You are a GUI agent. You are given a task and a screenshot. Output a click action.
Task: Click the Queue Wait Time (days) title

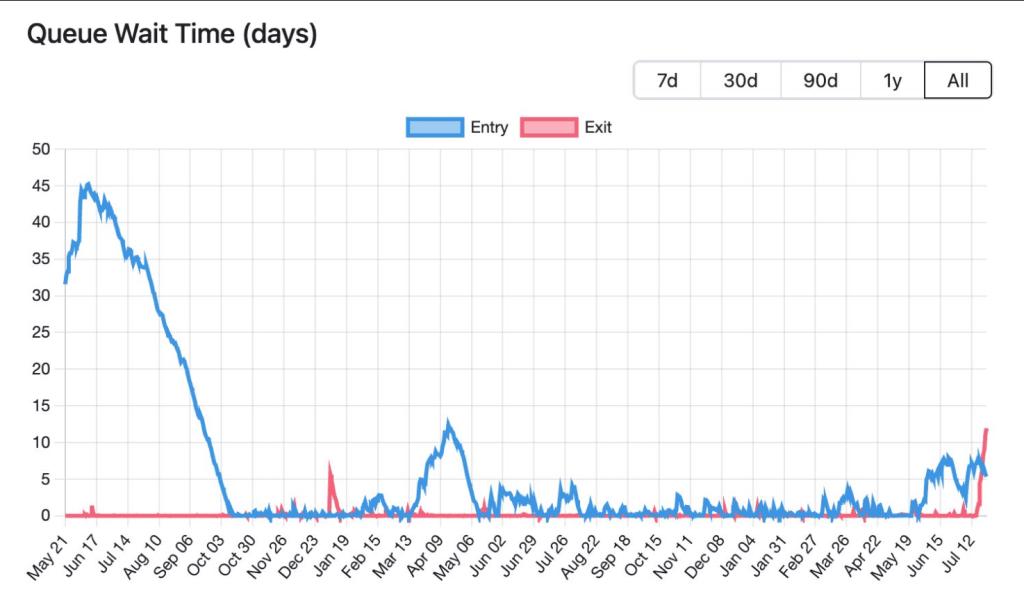tap(172, 34)
